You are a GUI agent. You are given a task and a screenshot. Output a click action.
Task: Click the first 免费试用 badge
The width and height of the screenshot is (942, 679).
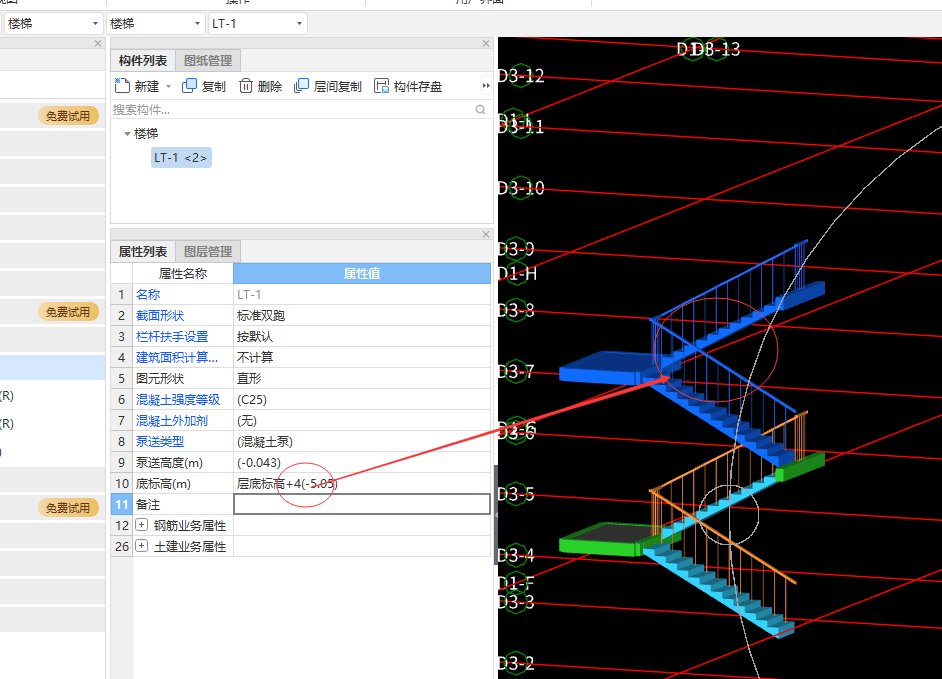(68, 116)
